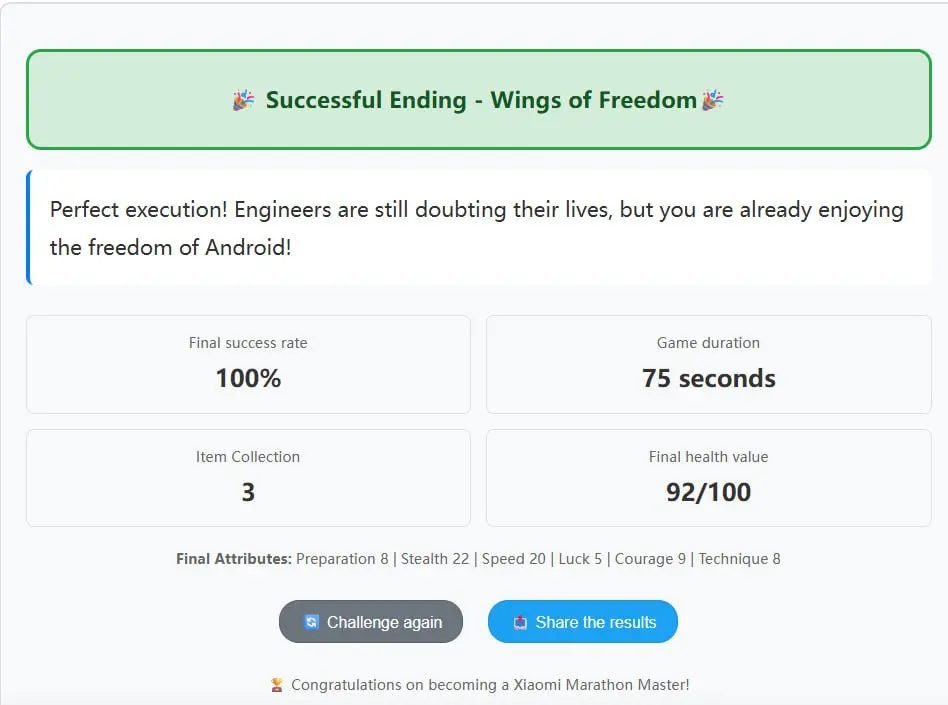Click the 75 seconds value

[708, 378]
